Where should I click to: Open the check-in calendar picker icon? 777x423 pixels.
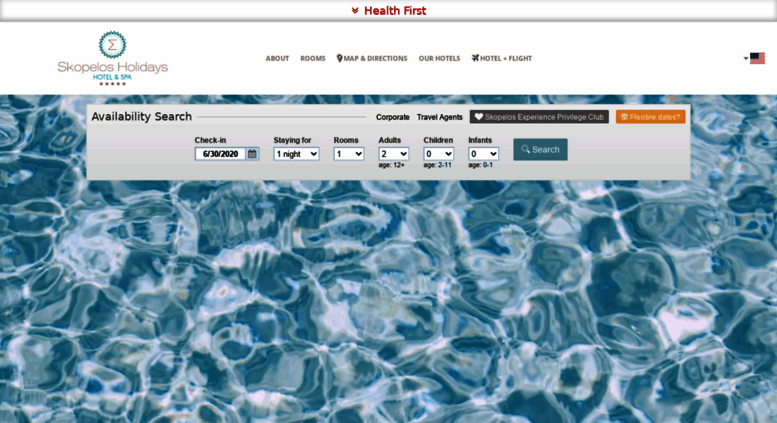[x=252, y=154]
